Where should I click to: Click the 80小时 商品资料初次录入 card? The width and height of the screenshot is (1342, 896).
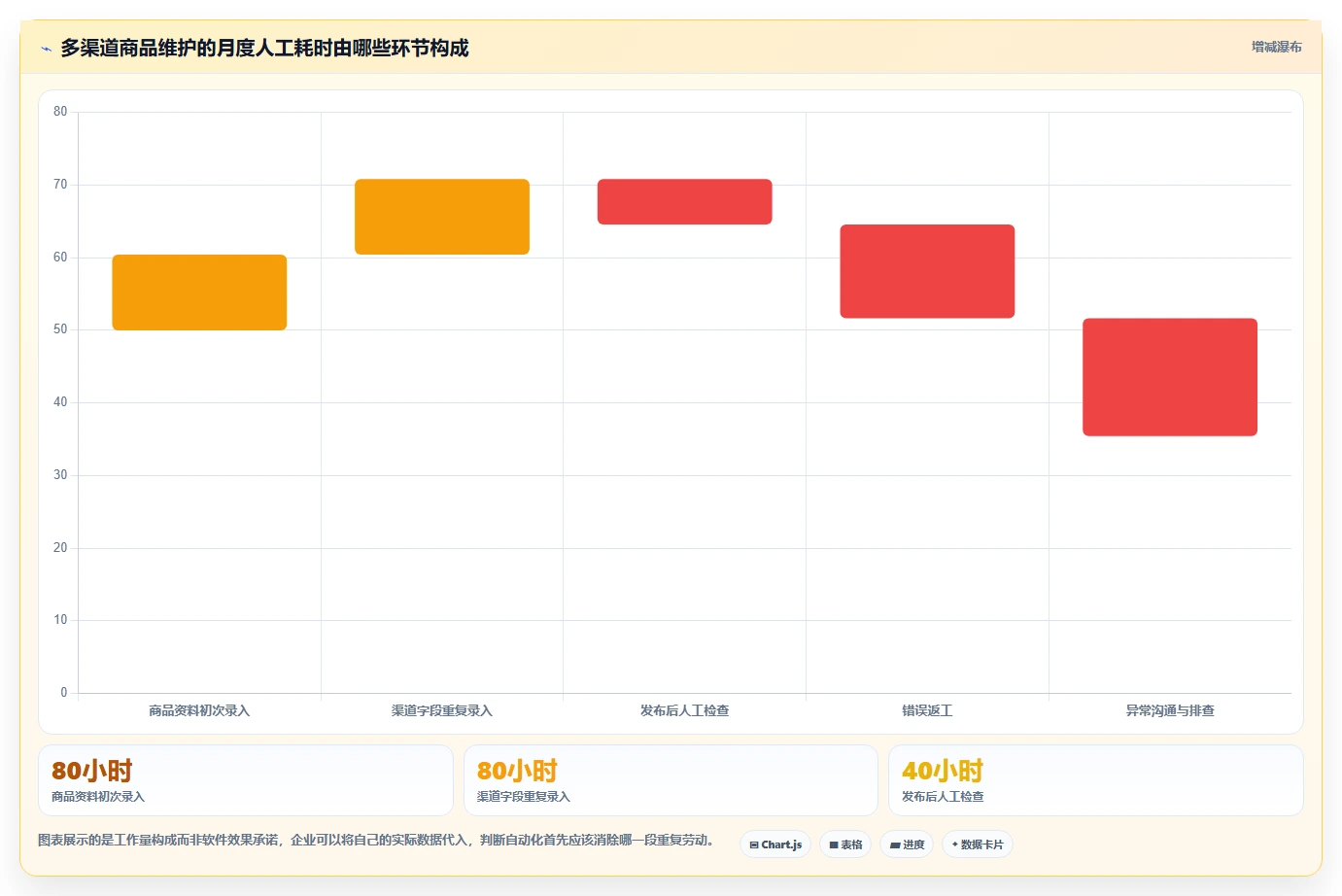coord(246,780)
